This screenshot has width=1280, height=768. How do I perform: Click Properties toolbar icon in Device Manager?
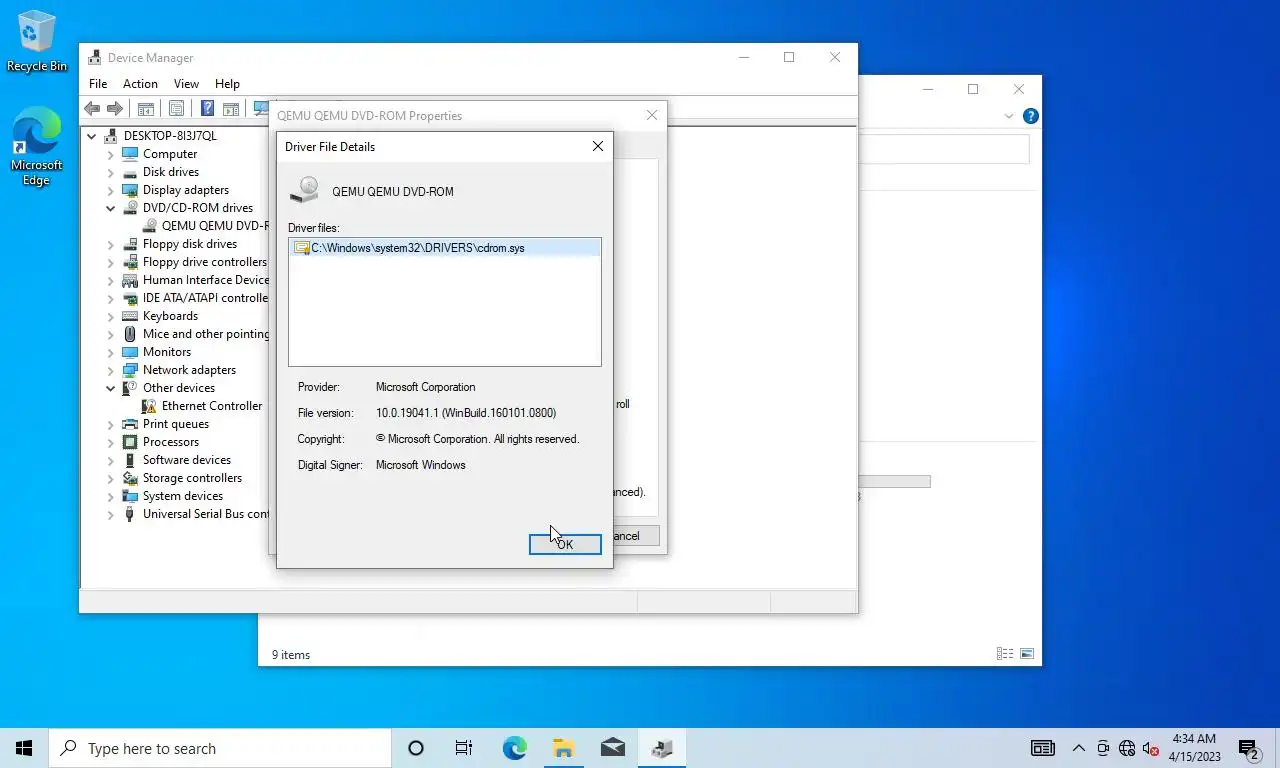[x=177, y=108]
